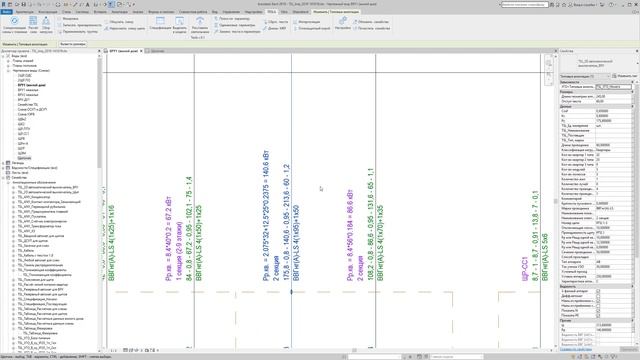The image size is (640, 360).
Task: Switch to the Аннотации ribbon tab
Action: tap(120, 12)
